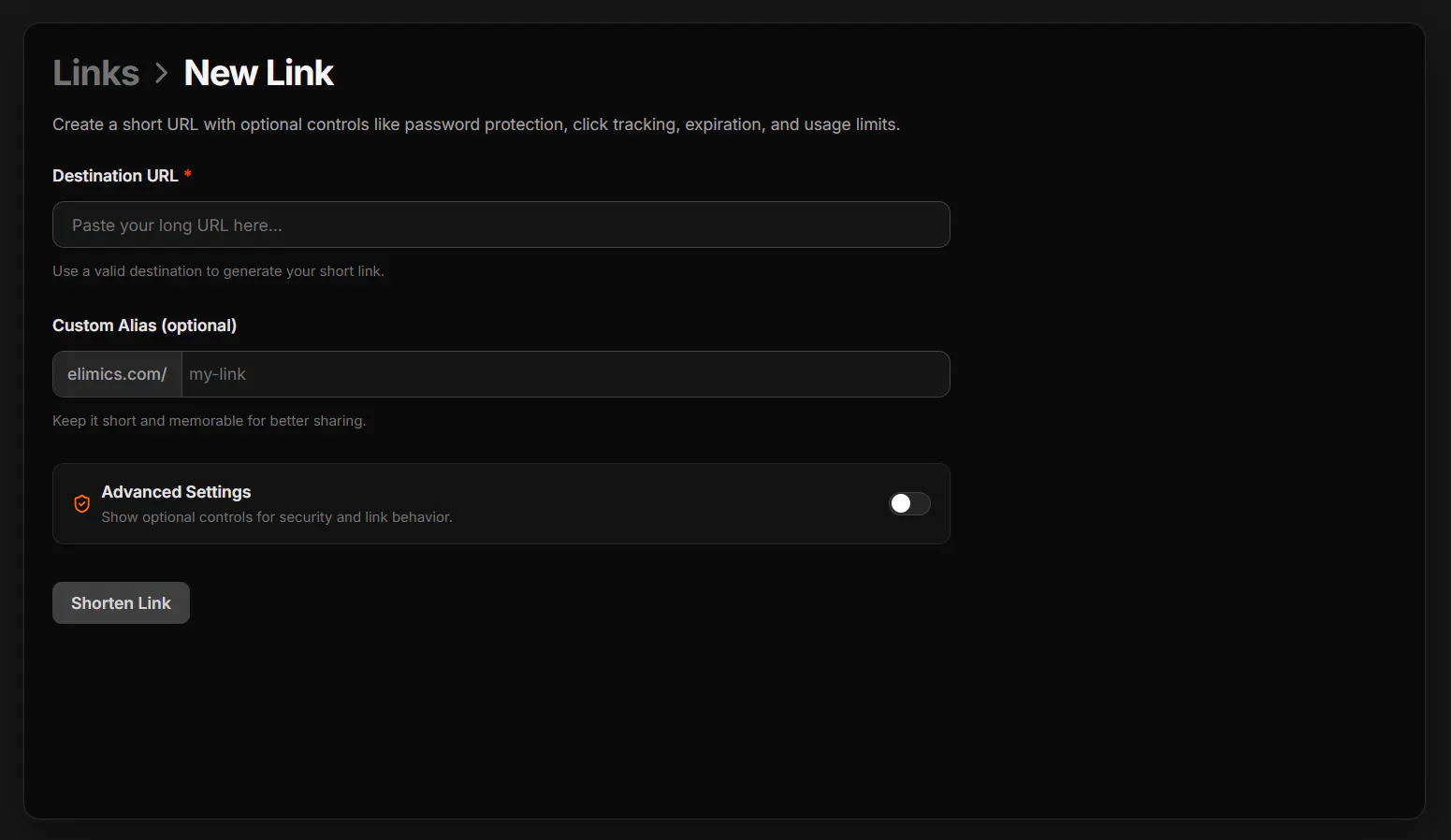Click the 'Keep it short and memorable' hint

pyautogui.click(x=209, y=421)
